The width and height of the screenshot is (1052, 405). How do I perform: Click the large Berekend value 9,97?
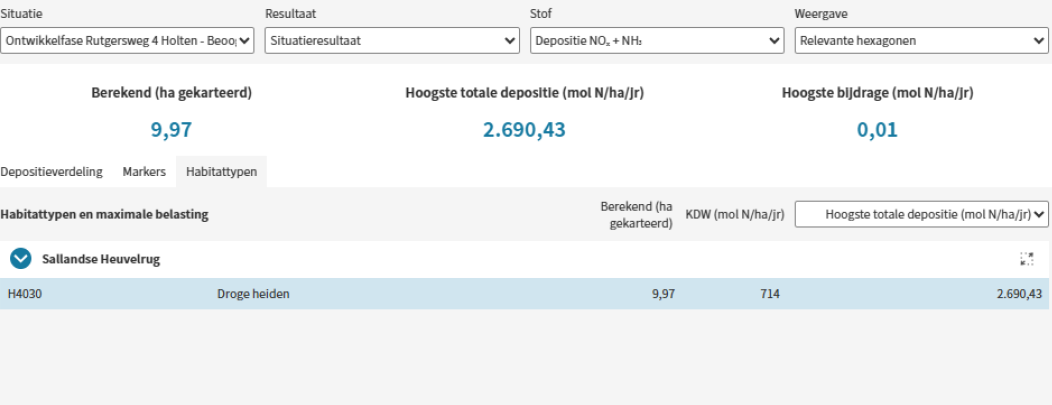171,129
